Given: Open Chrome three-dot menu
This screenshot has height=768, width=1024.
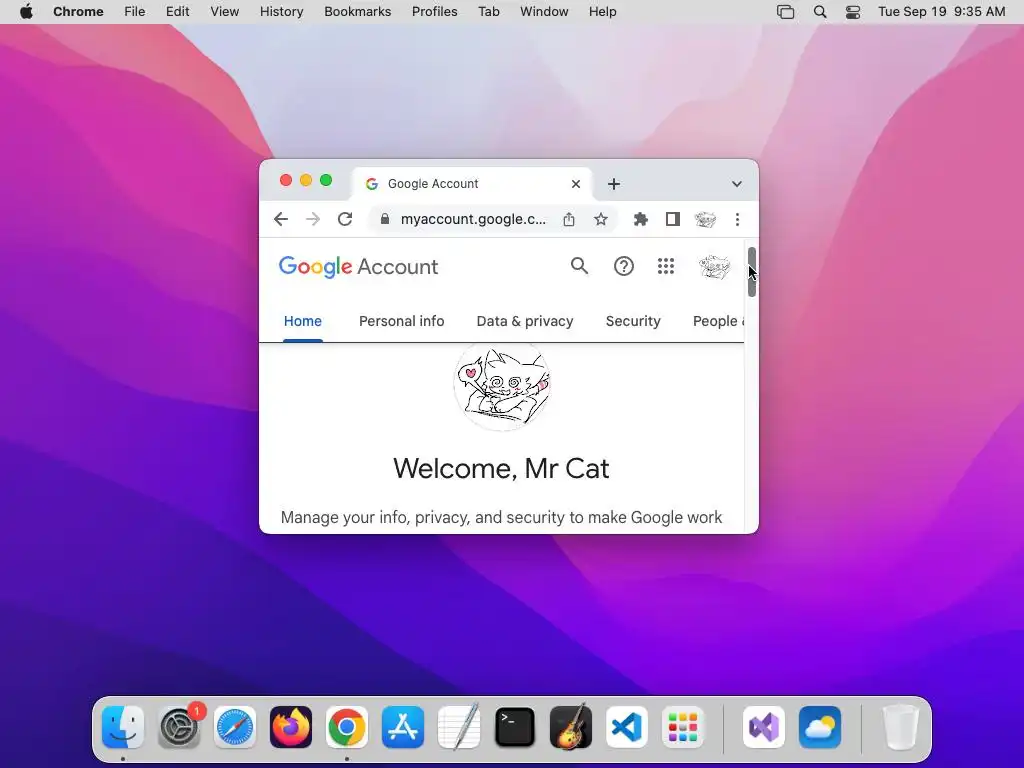Looking at the screenshot, I should pos(737,219).
